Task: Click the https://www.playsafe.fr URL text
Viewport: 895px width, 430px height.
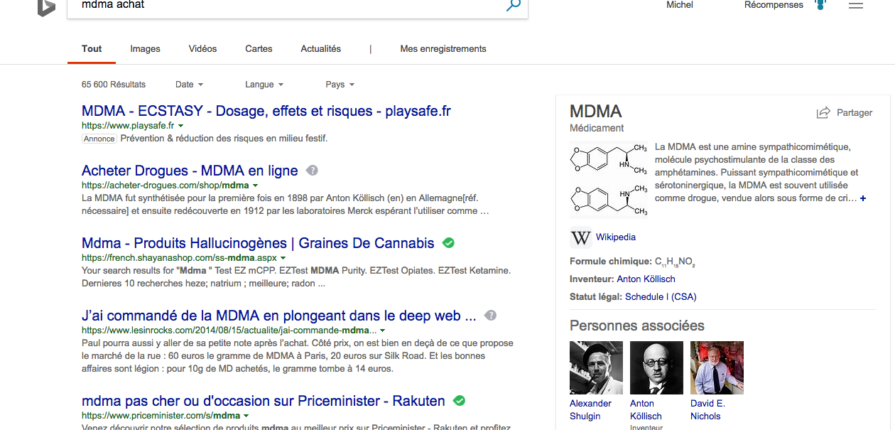Action: [128, 126]
